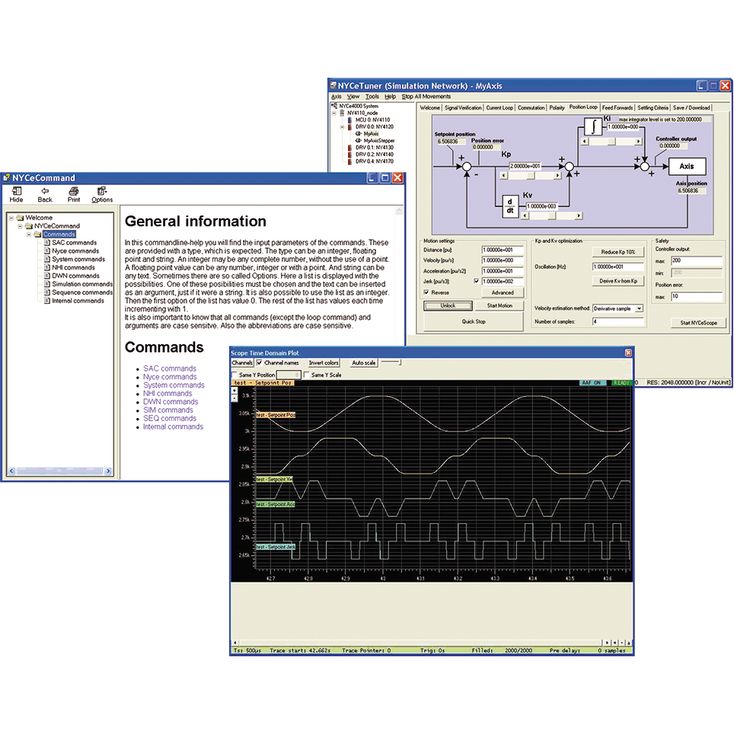Click the Unlock button
The image size is (734, 734).
[x=448, y=306]
